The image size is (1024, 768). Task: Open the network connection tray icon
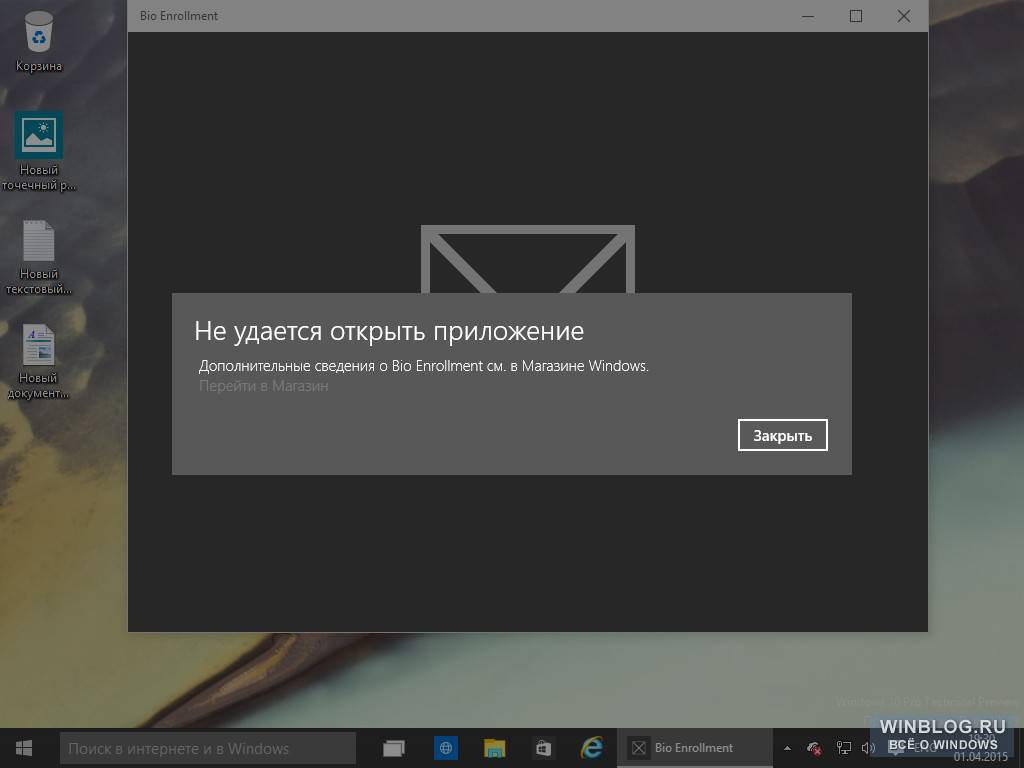(x=844, y=748)
